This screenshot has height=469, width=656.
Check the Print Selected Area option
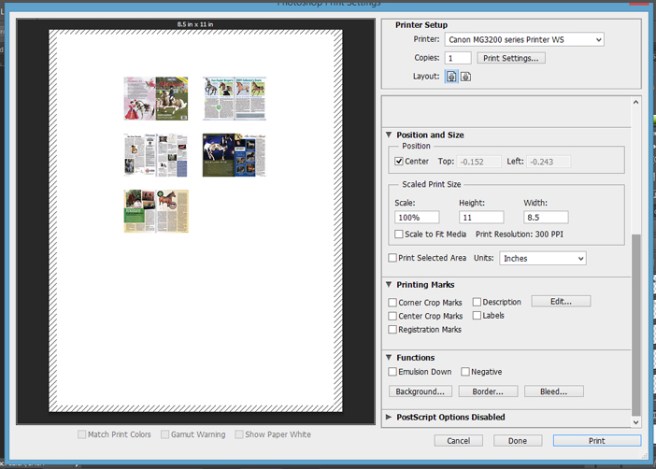point(392,258)
